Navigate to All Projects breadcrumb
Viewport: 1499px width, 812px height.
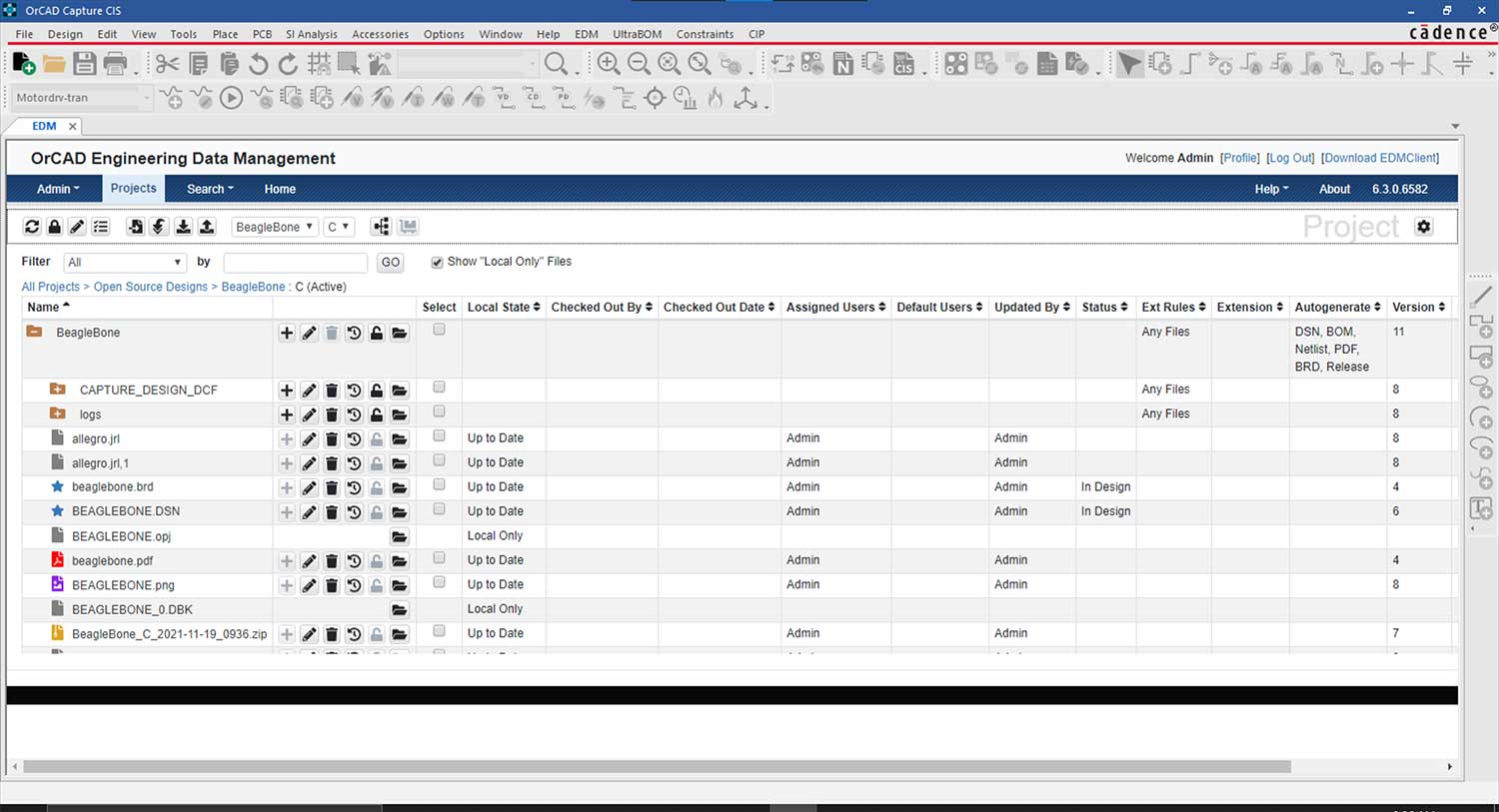pyautogui.click(x=51, y=287)
